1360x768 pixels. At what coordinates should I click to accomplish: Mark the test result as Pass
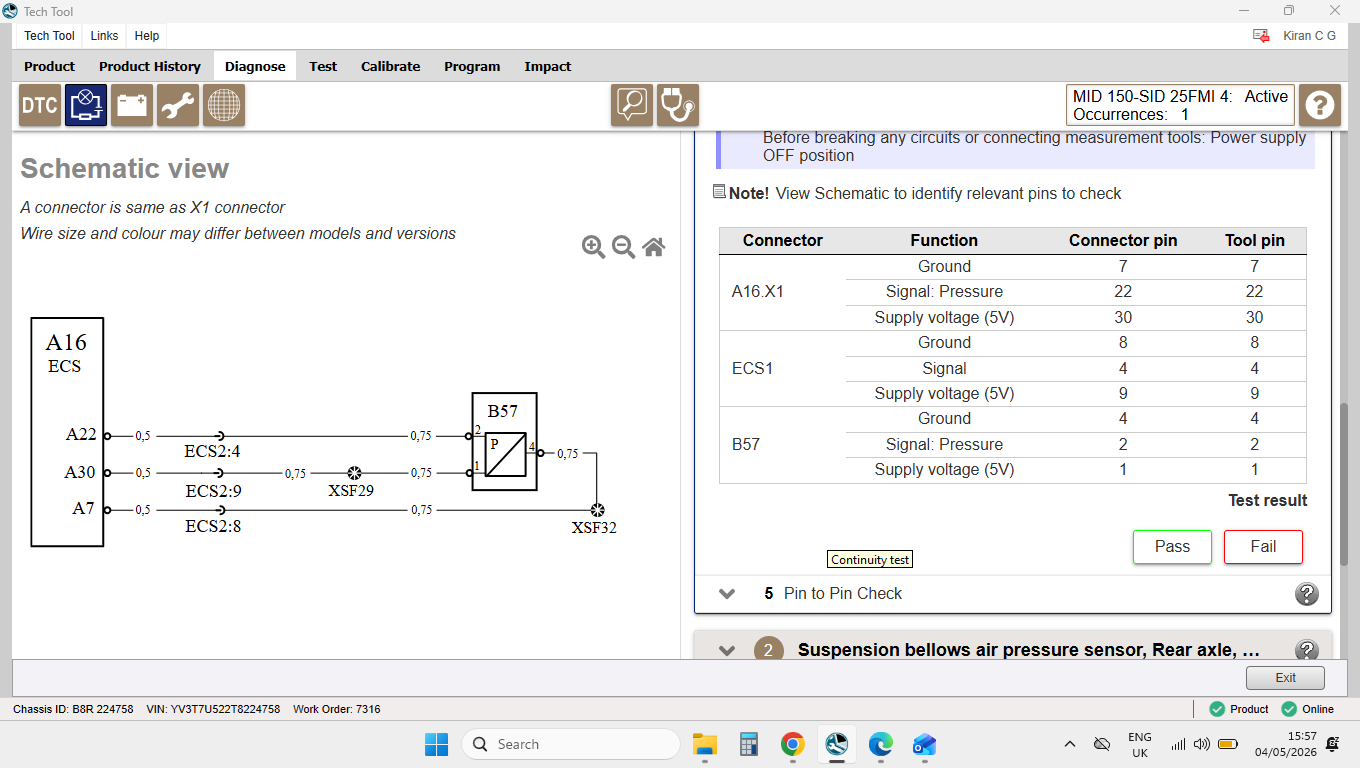[1172, 547]
